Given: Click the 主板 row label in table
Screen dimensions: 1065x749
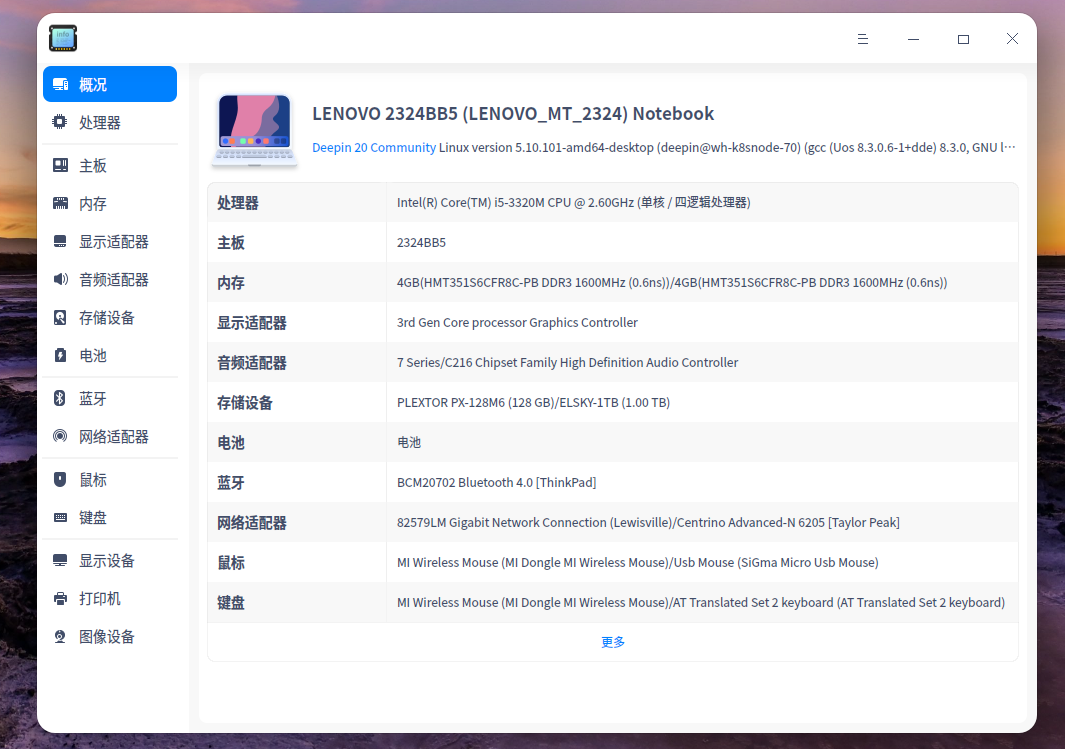Looking at the screenshot, I should 231,242.
